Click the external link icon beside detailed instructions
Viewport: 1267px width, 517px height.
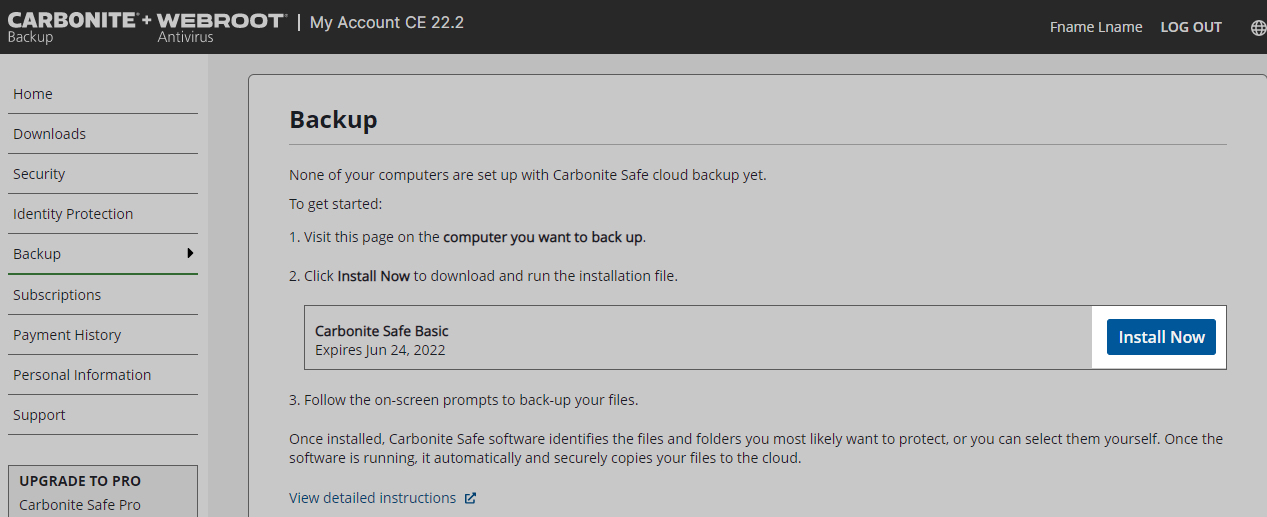pyautogui.click(x=471, y=498)
